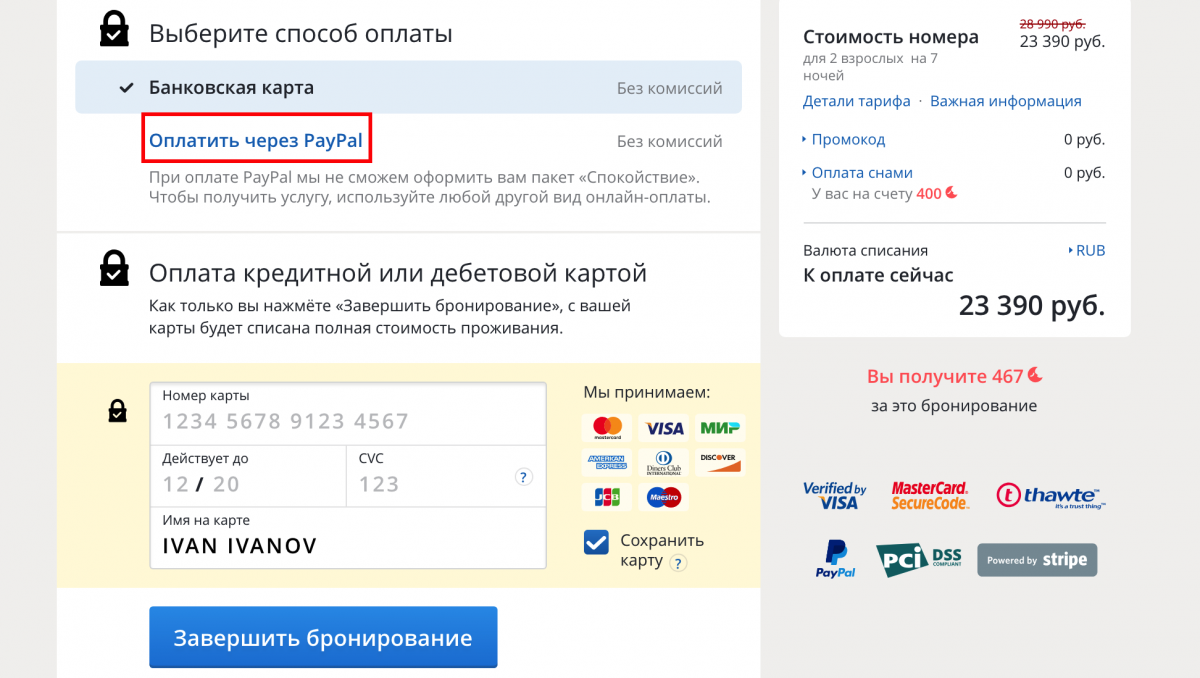
Task: Click the Завершить бронирование button
Action: (x=323, y=637)
